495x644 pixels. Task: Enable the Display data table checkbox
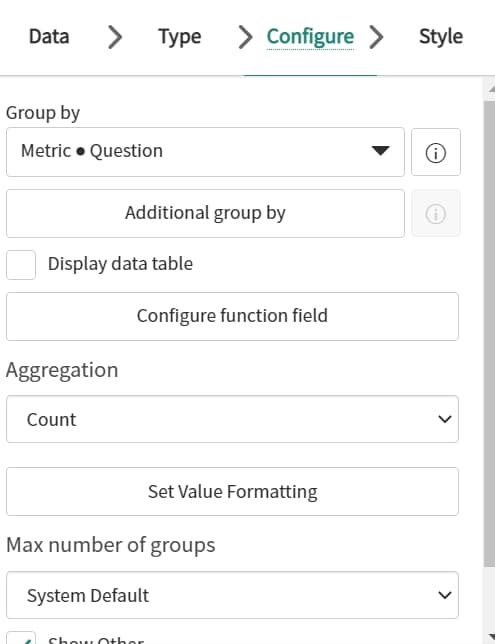21,264
